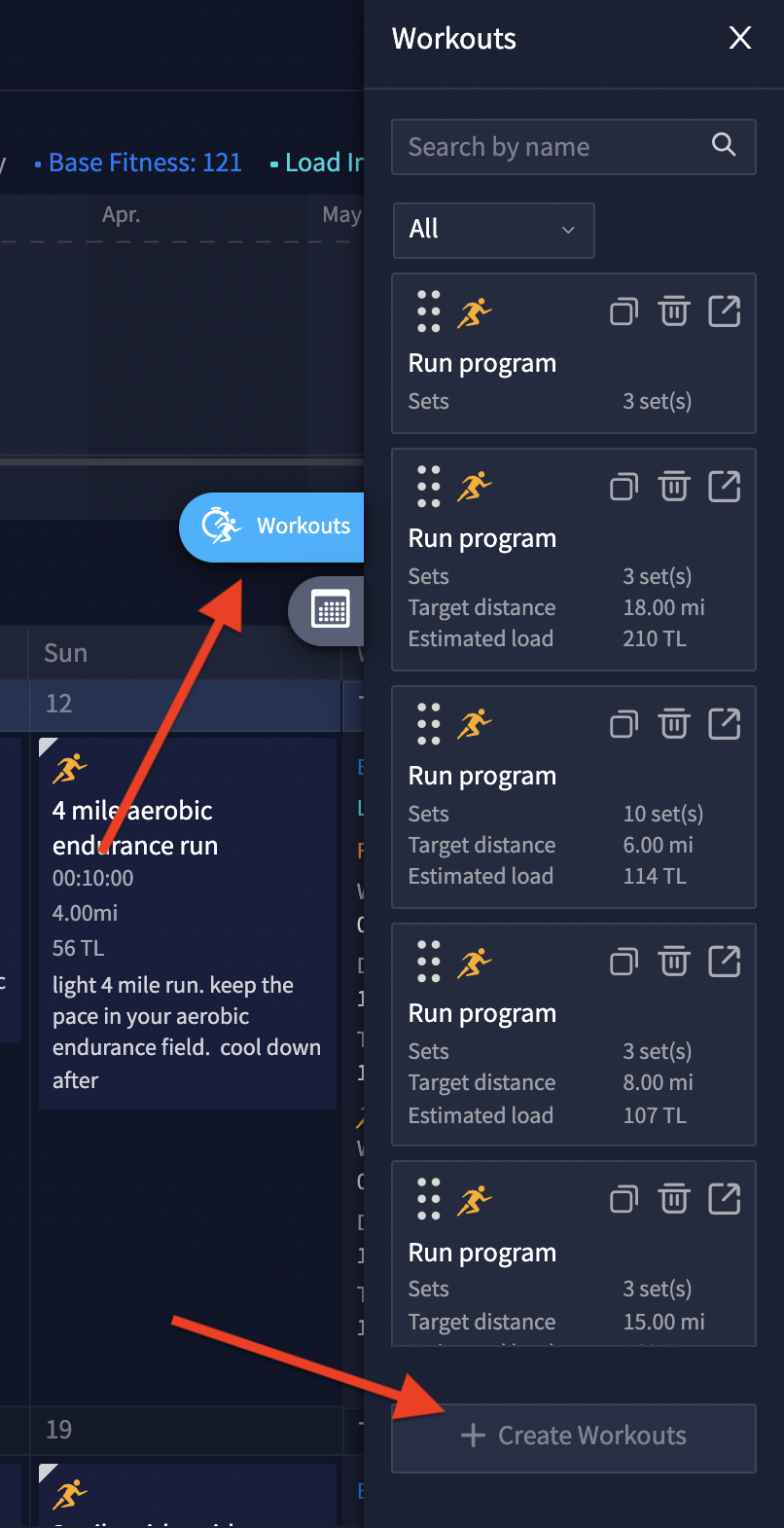Duplicate the first Run program workout

(624, 312)
